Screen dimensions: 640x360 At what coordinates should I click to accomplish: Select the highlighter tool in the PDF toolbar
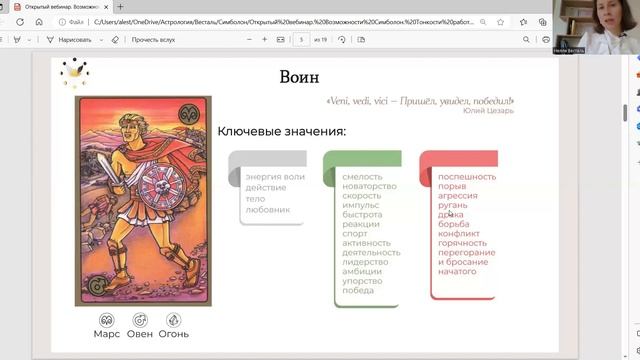(x=17, y=40)
